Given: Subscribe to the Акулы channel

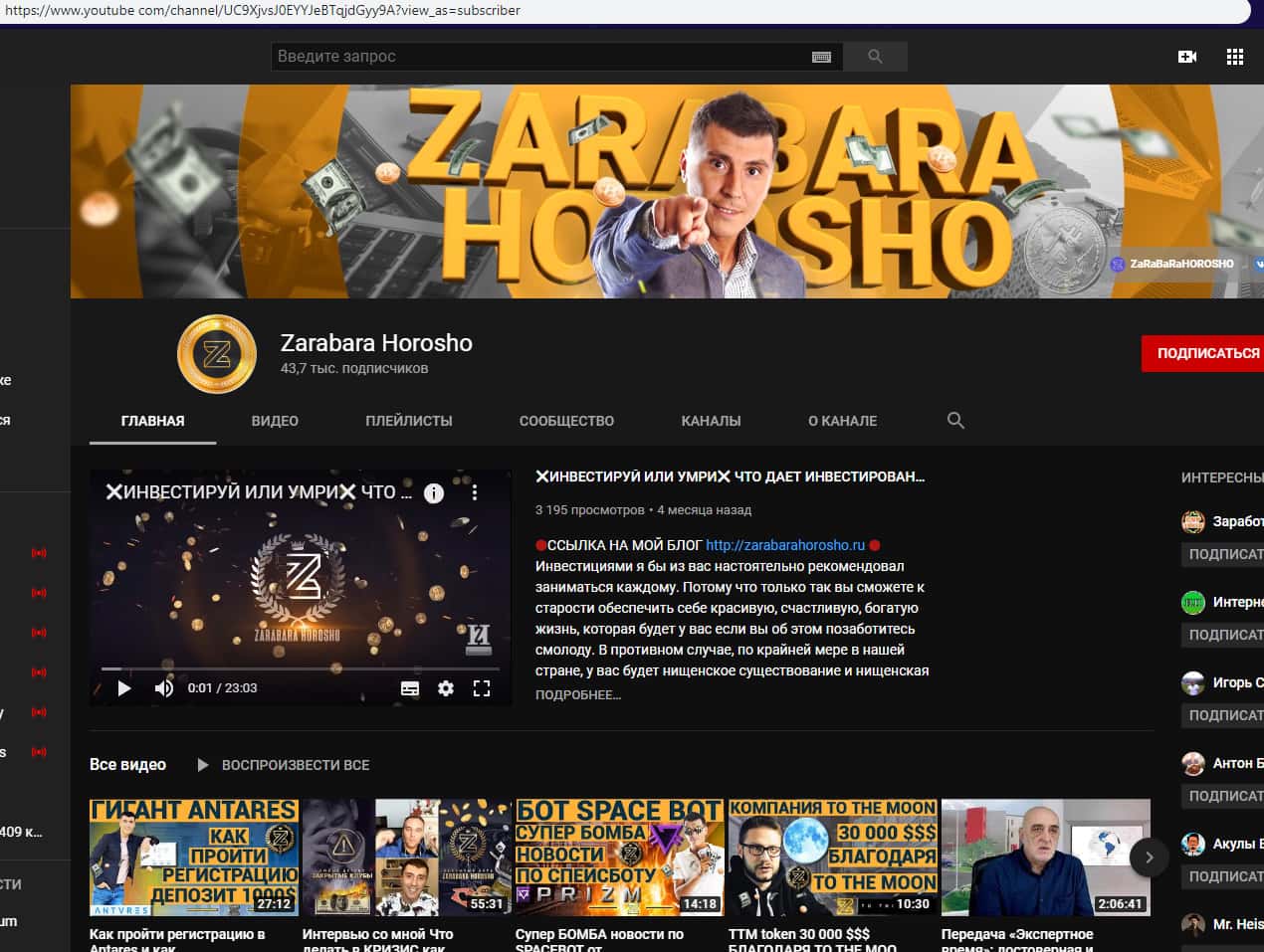Looking at the screenshot, I should click(x=1222, y=876).
